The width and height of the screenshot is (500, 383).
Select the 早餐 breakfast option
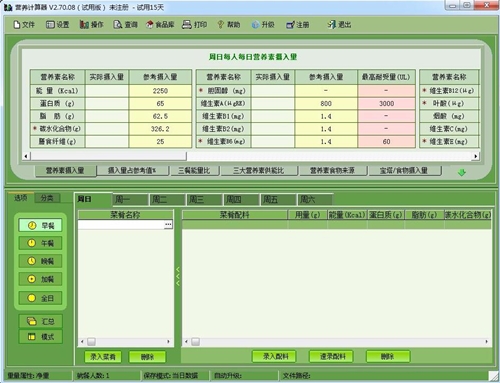pyautogui.click(x=40, y=225)
